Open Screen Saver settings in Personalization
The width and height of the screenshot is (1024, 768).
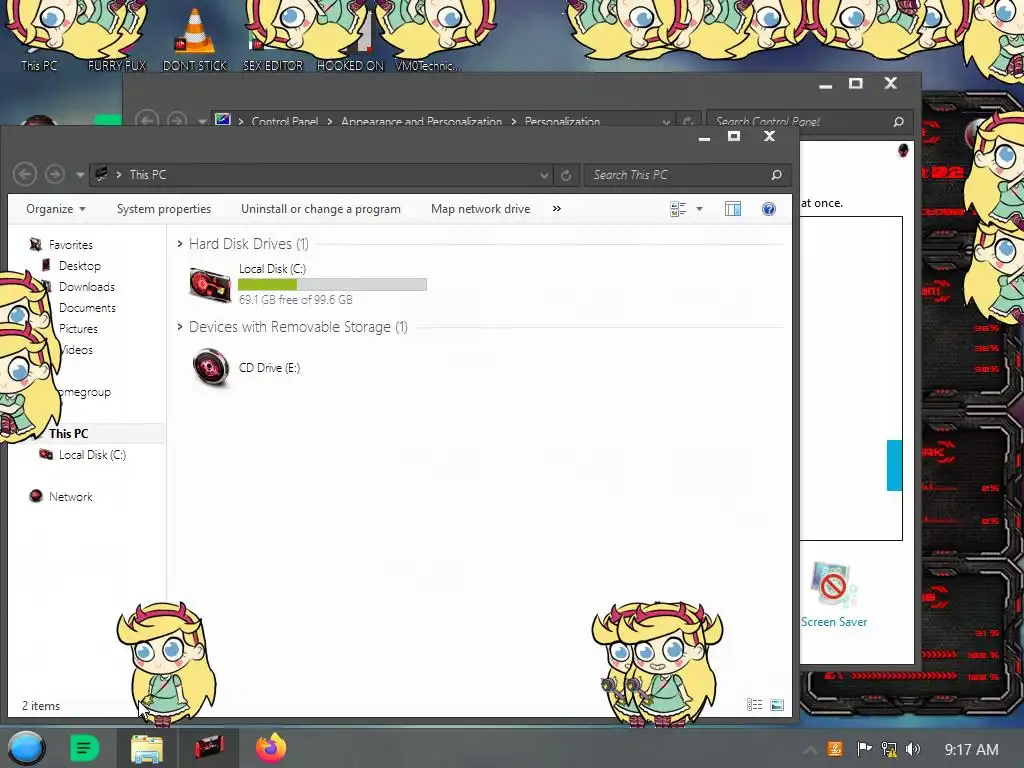[x=834, y=595]
